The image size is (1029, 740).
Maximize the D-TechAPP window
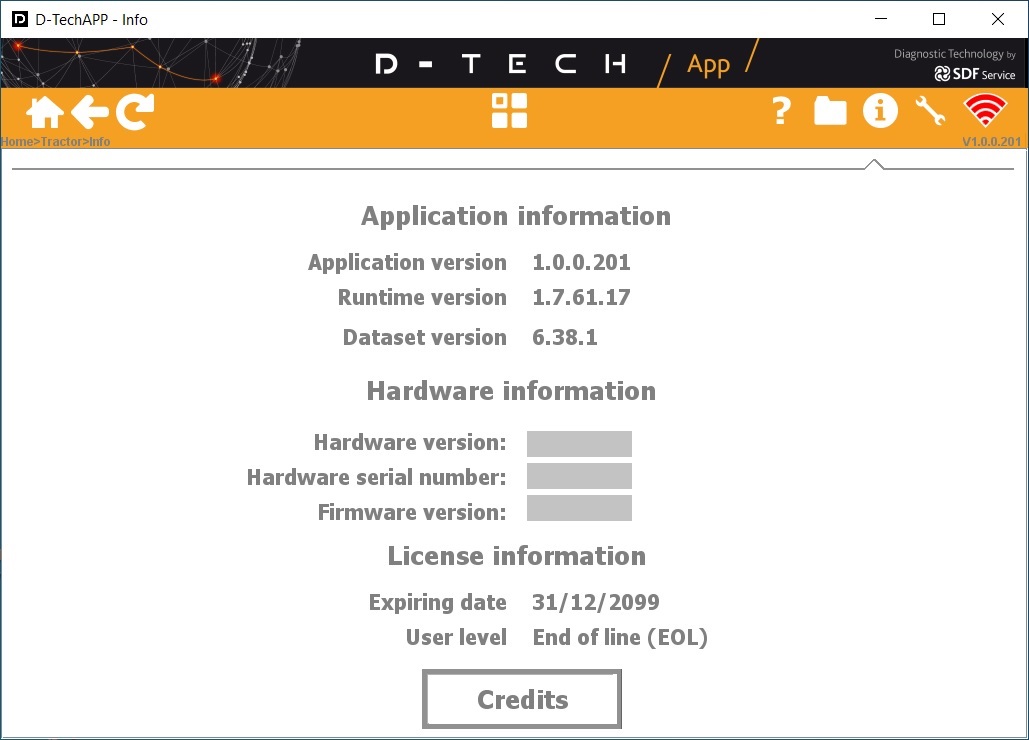pyautogui.click(x=939, y=19)
